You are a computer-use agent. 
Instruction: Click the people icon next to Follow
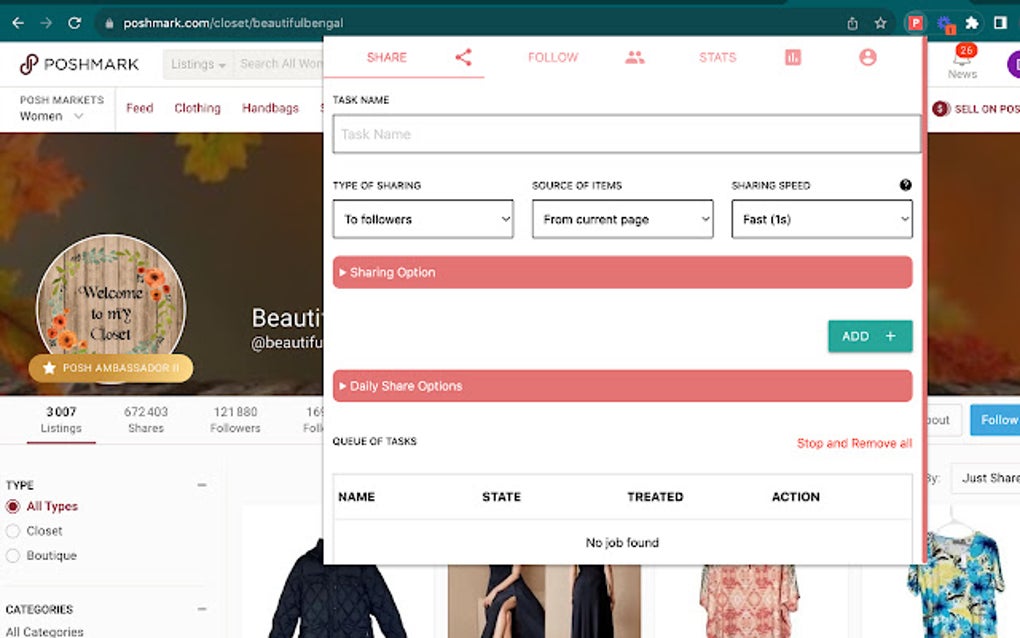635,57
